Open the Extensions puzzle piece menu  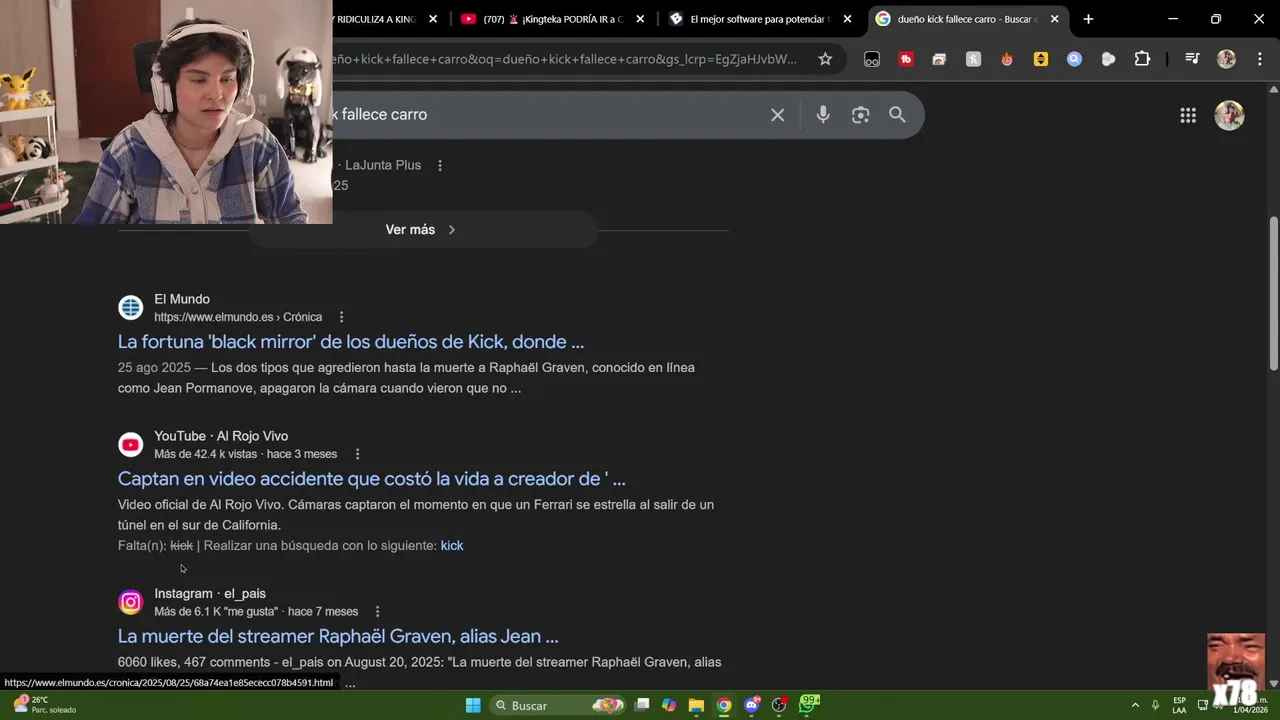tap(1142, 59)
